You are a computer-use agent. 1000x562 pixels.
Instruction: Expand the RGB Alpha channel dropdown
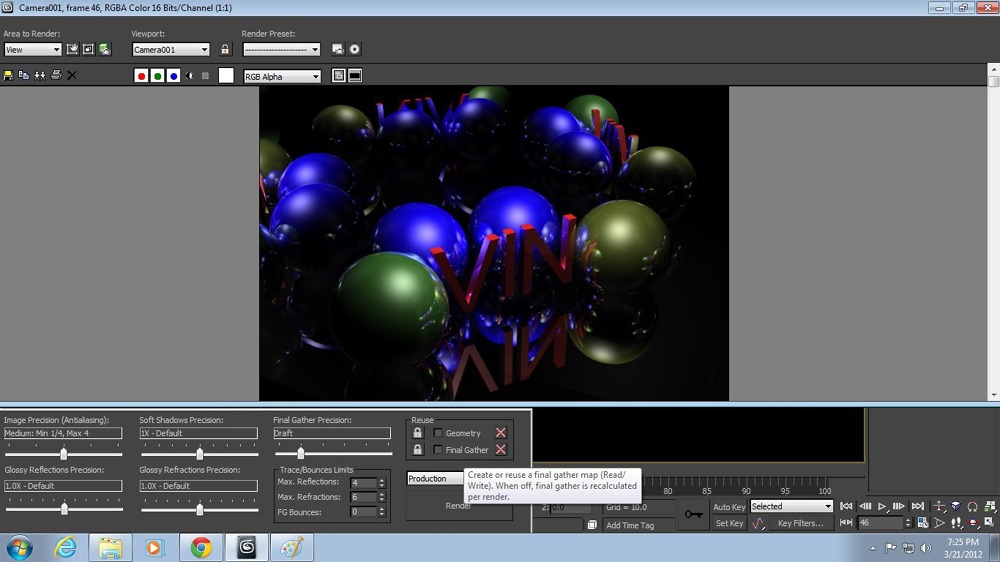283,76
